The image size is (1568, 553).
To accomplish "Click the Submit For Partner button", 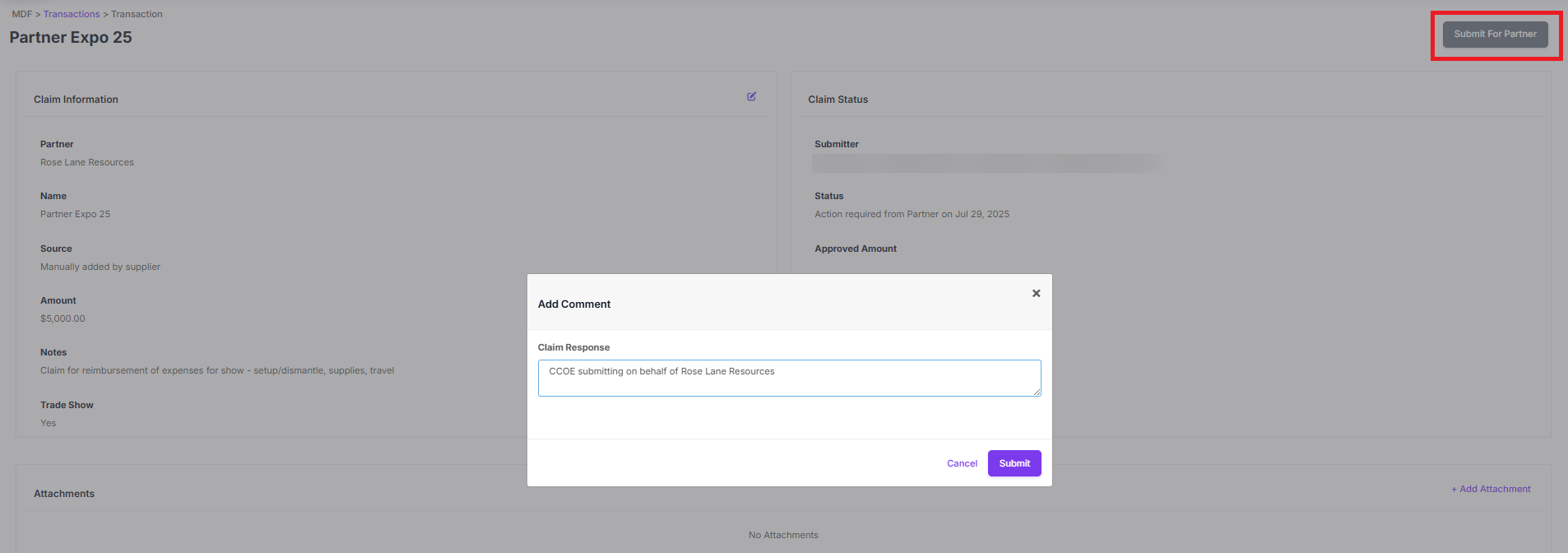I will point(1495,35).
